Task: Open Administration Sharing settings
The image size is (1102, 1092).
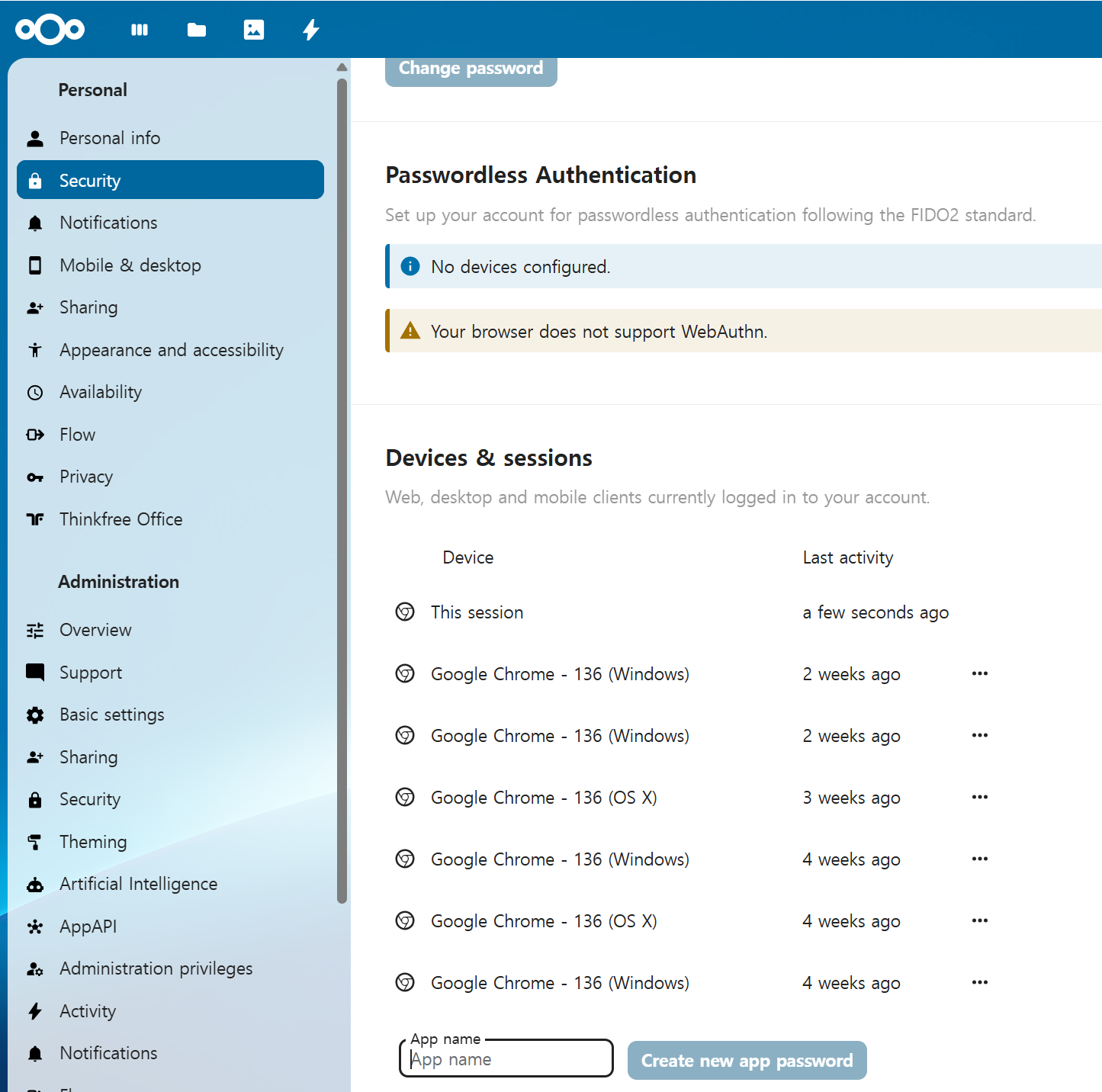Action: [170, 757]
